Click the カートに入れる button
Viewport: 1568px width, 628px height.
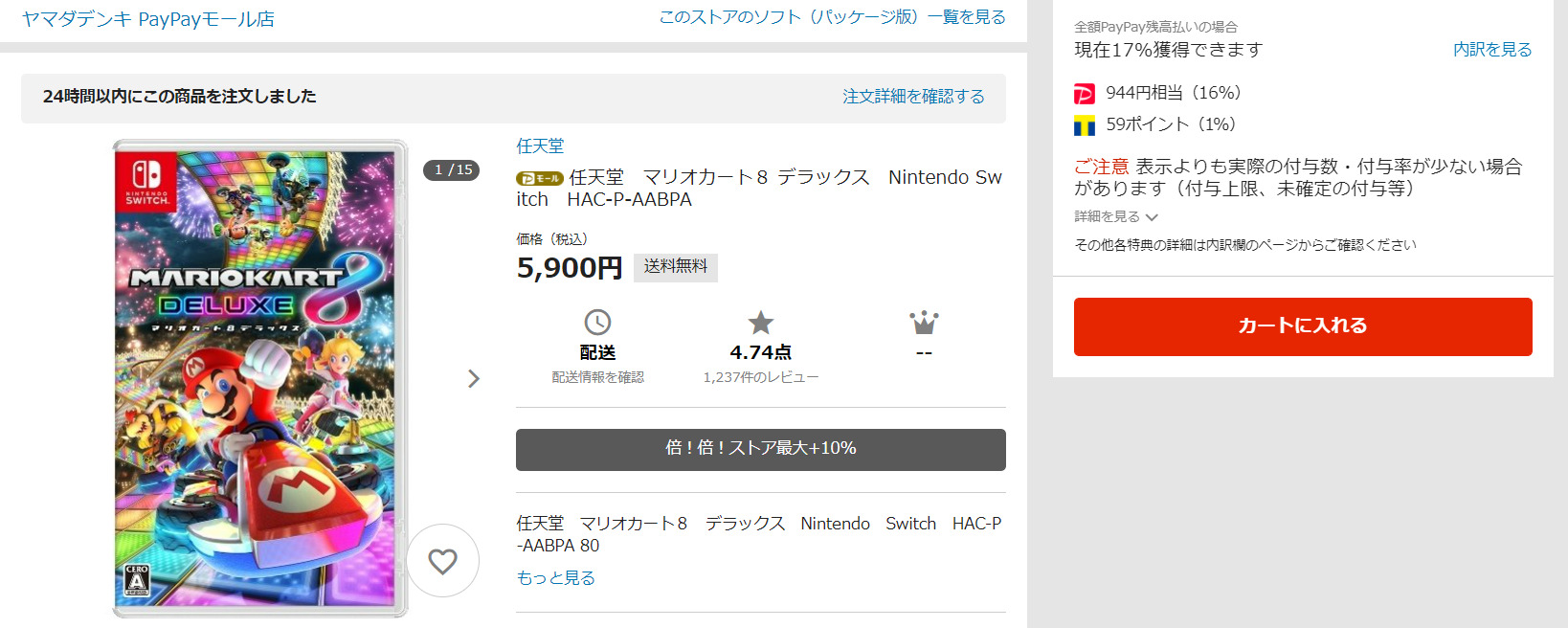coord(1303,326)
